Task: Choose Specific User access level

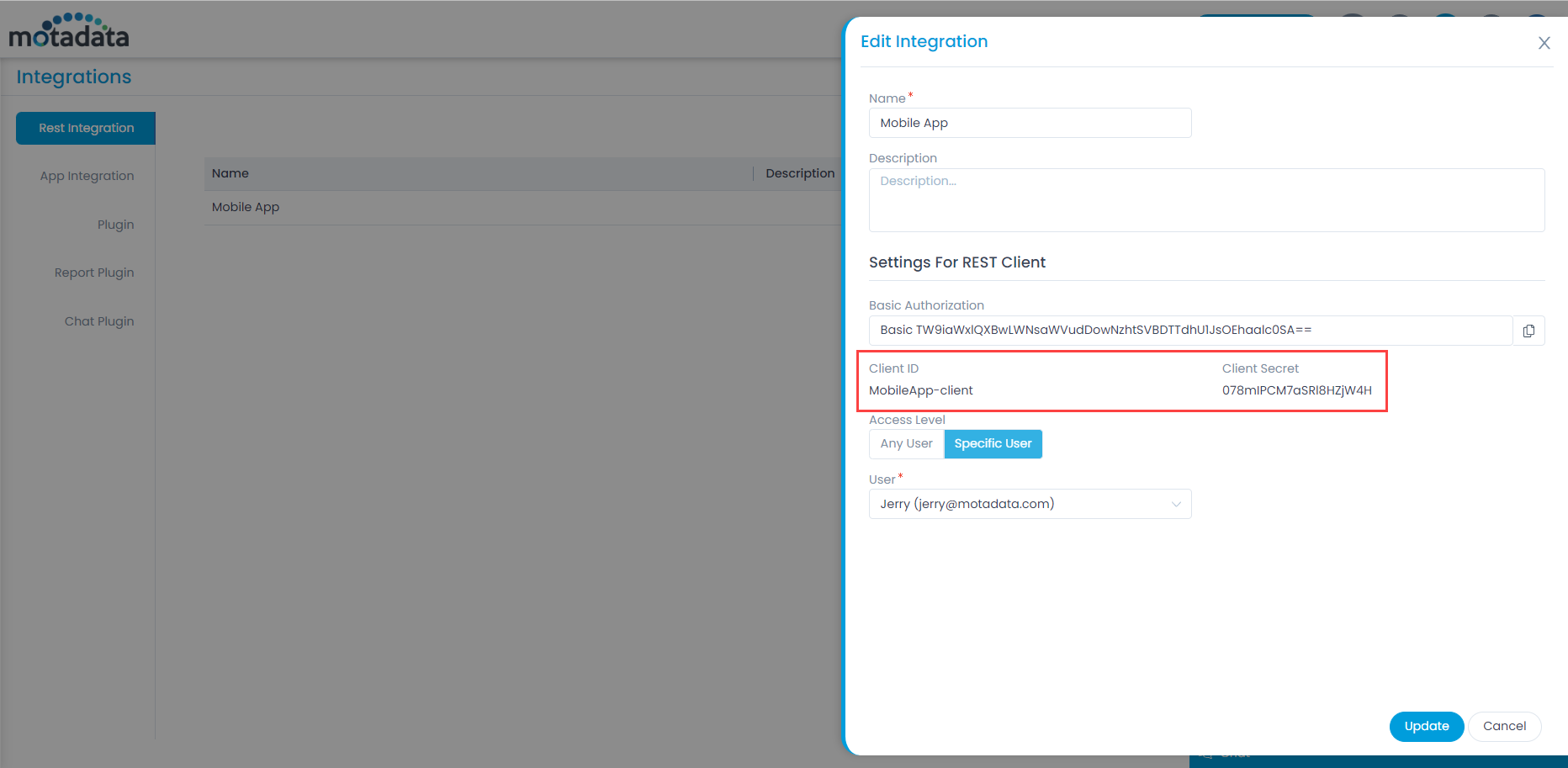Action: (993, 444)
